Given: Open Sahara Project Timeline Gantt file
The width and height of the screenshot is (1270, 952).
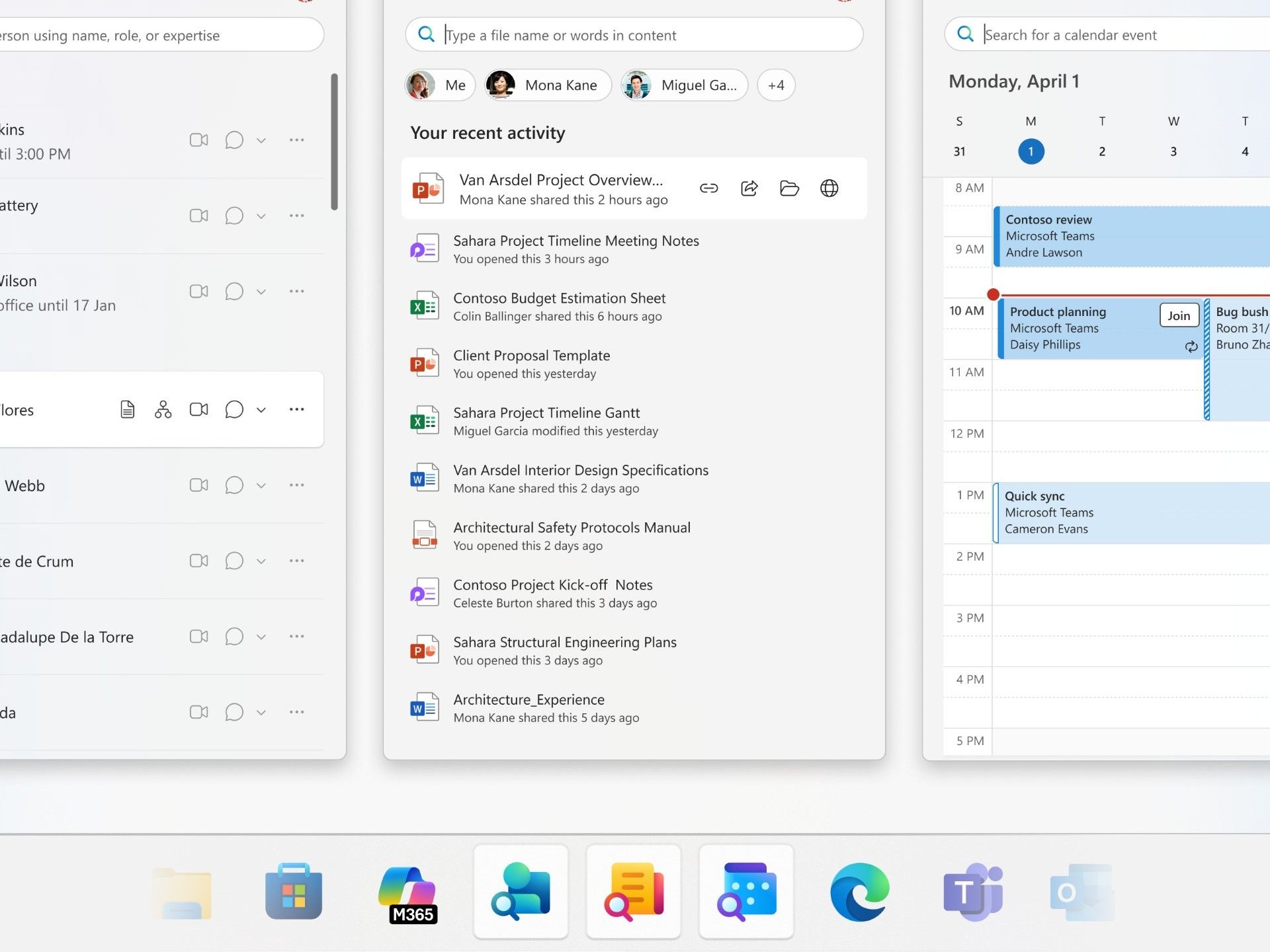Looking at the screenshot, I should pyautogui.click(x=634, y=421).
